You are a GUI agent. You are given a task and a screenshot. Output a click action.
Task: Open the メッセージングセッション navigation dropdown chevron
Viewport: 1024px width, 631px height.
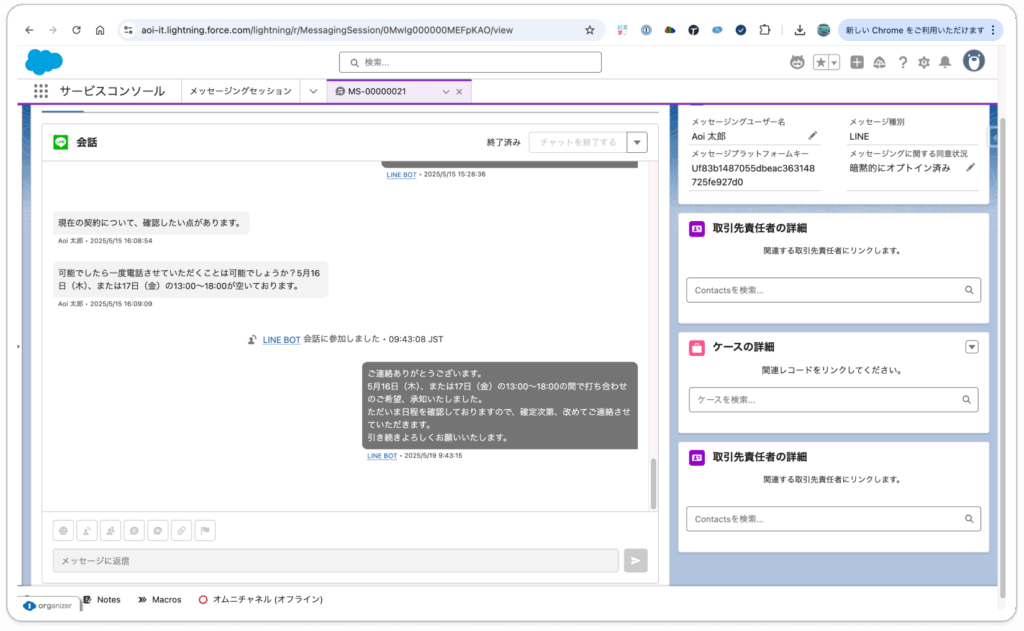pos(313,91)
